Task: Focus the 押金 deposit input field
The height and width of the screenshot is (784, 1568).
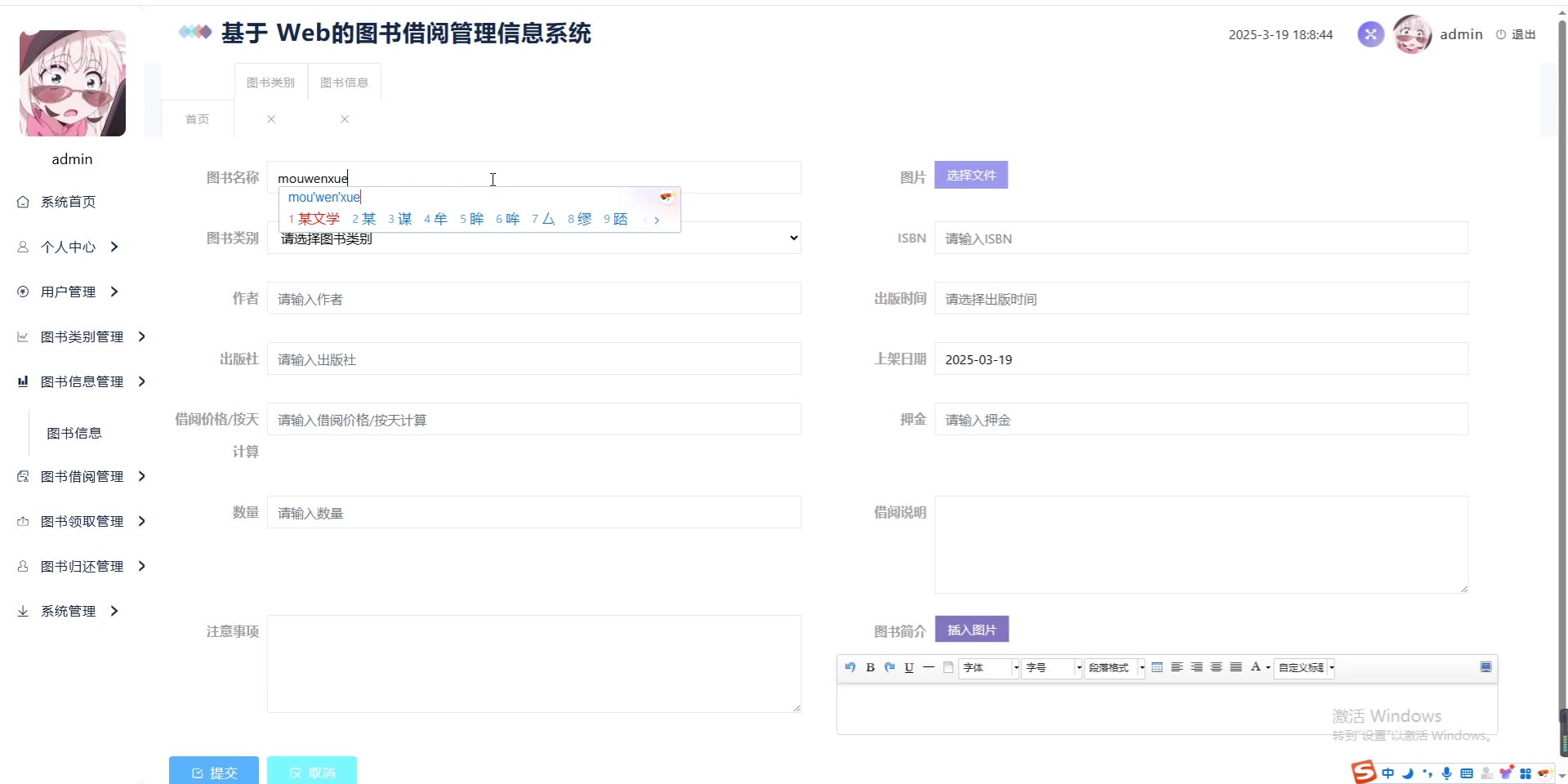Action: click(x=1201, y=419)
